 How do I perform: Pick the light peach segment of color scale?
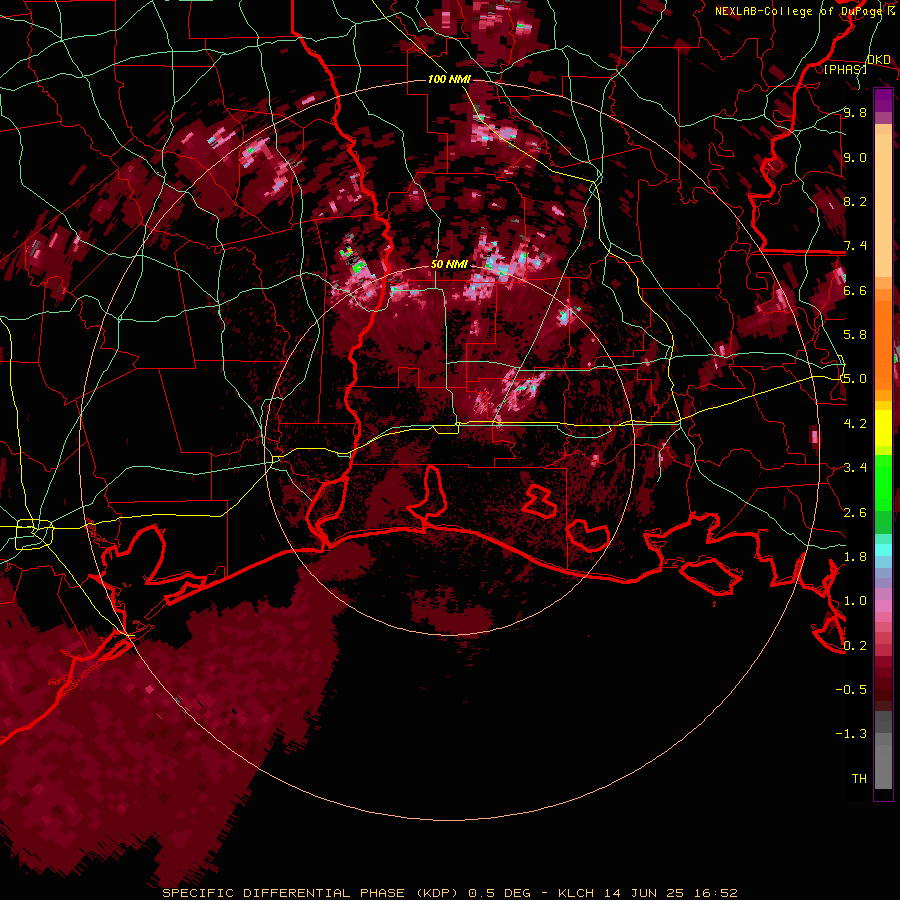coord(883,205)
